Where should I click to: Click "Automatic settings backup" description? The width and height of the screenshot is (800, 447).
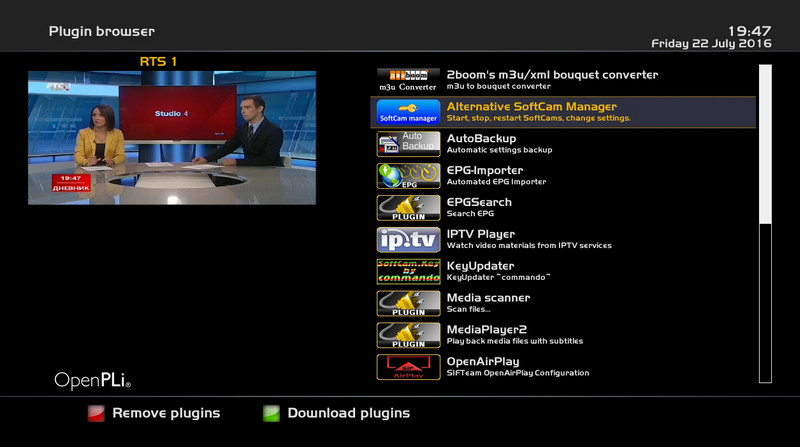[499, 150]
